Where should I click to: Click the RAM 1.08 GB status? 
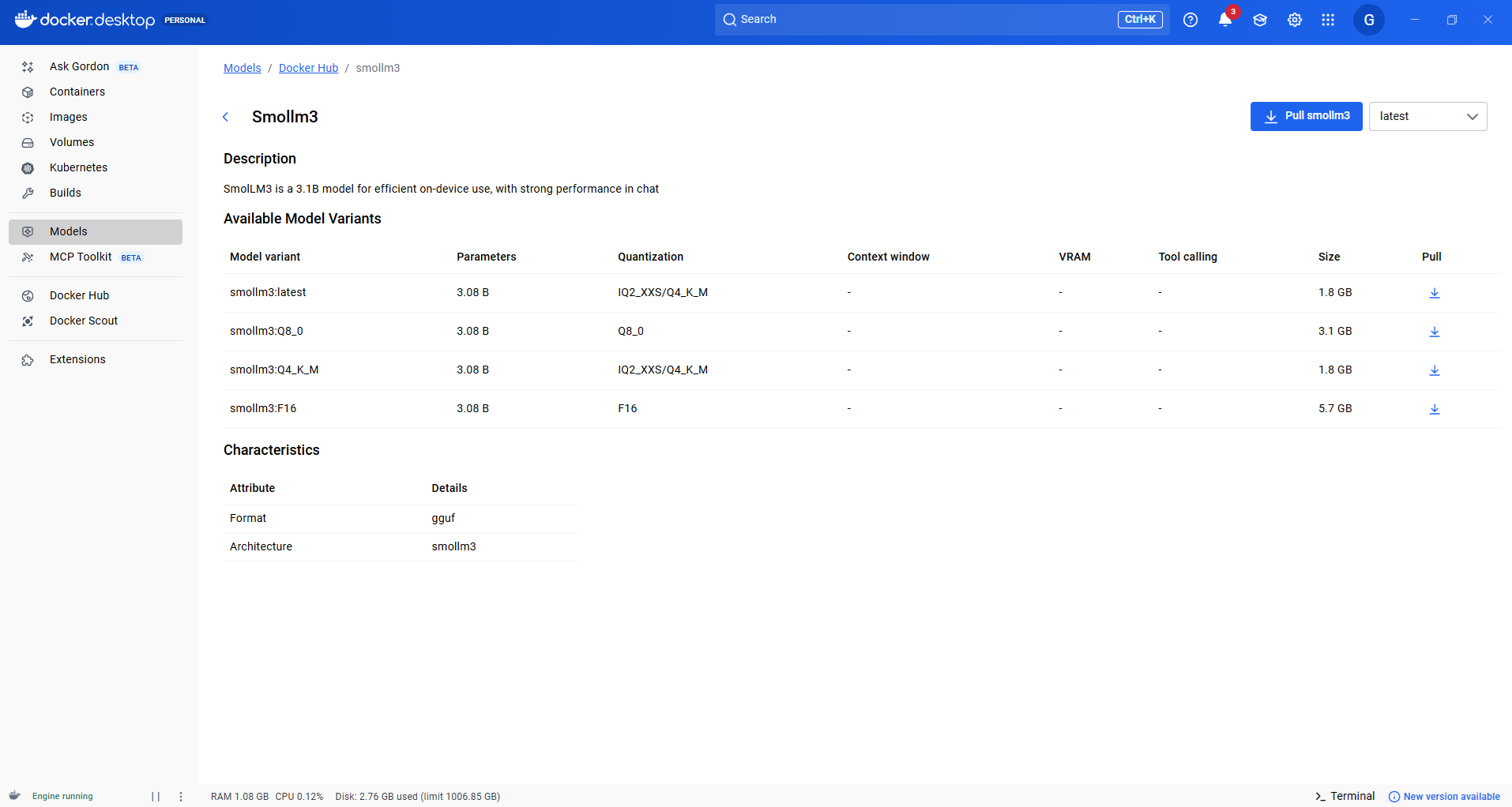pos(239,797)
